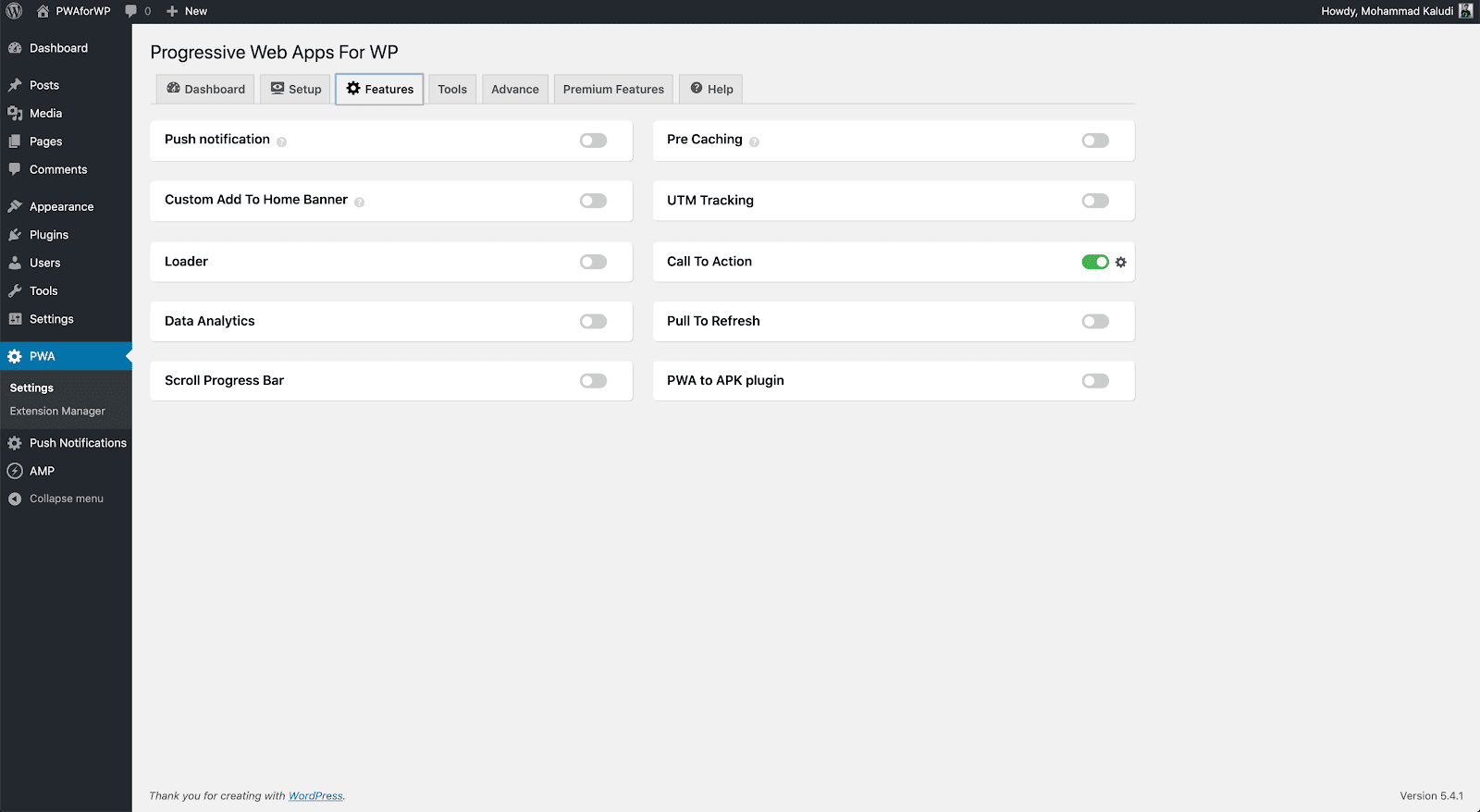Switch to the Dashboard tab
This screenshot has width=1480, height=812.
click(x=205, y=89)
